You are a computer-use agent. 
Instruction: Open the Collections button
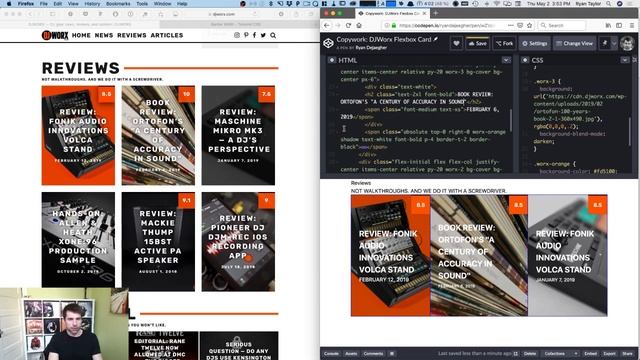[555, 353]
